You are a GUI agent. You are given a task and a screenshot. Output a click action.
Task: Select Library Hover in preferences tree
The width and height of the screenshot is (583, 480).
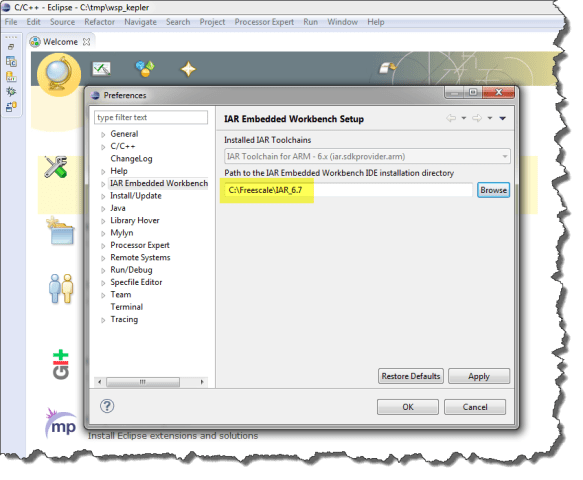(x=135, y=220)
